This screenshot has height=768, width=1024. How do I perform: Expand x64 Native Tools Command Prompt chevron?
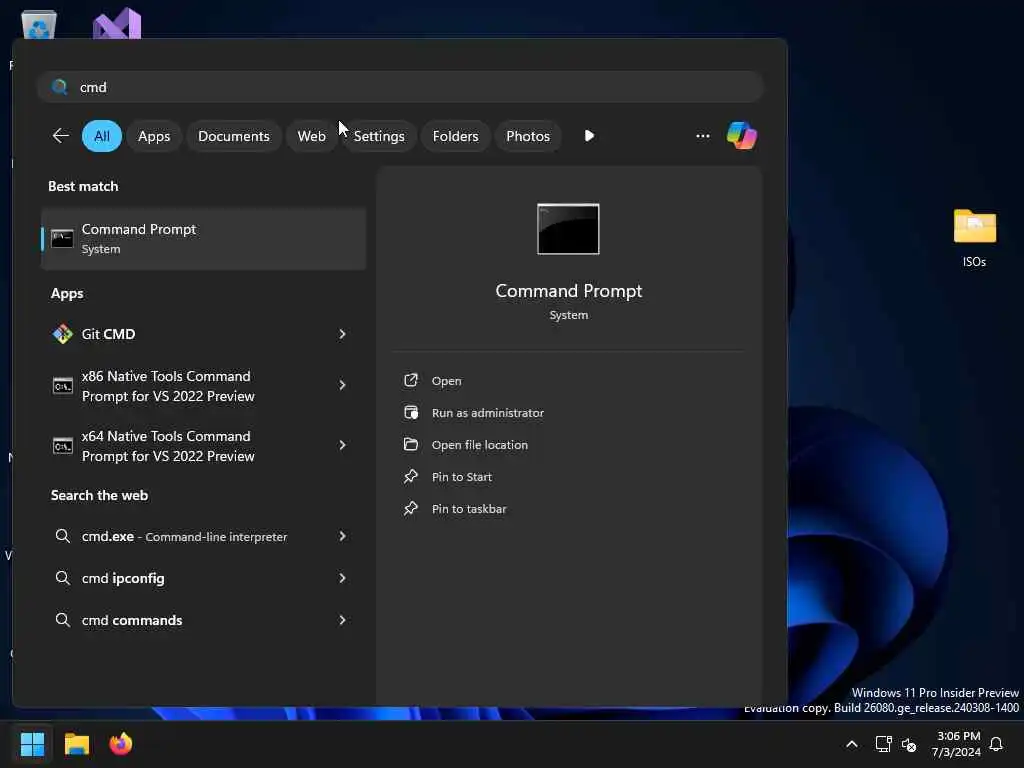pos(342,445)
